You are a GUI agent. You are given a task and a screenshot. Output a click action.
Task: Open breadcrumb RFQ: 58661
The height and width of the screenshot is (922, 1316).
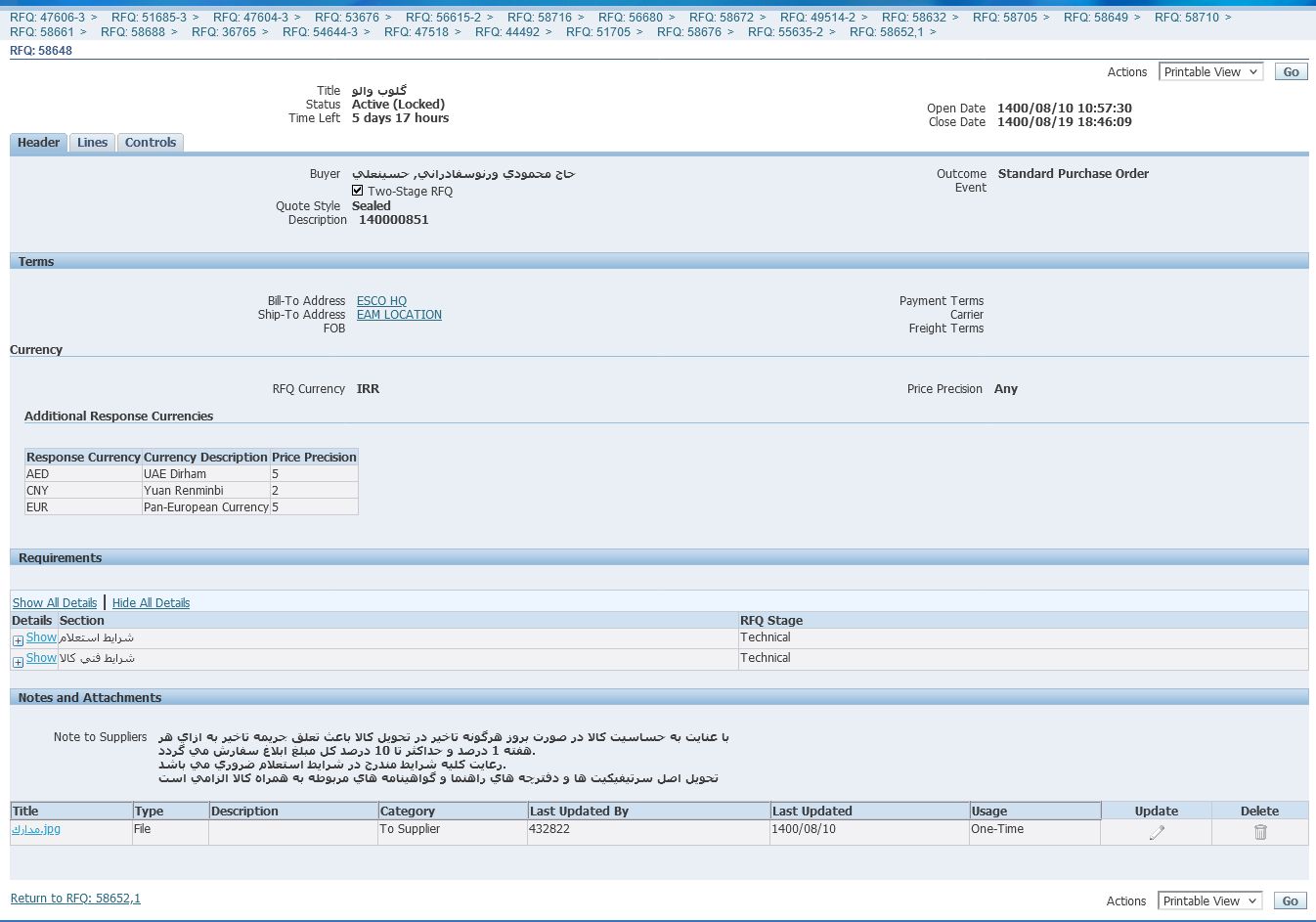[42, 32]
